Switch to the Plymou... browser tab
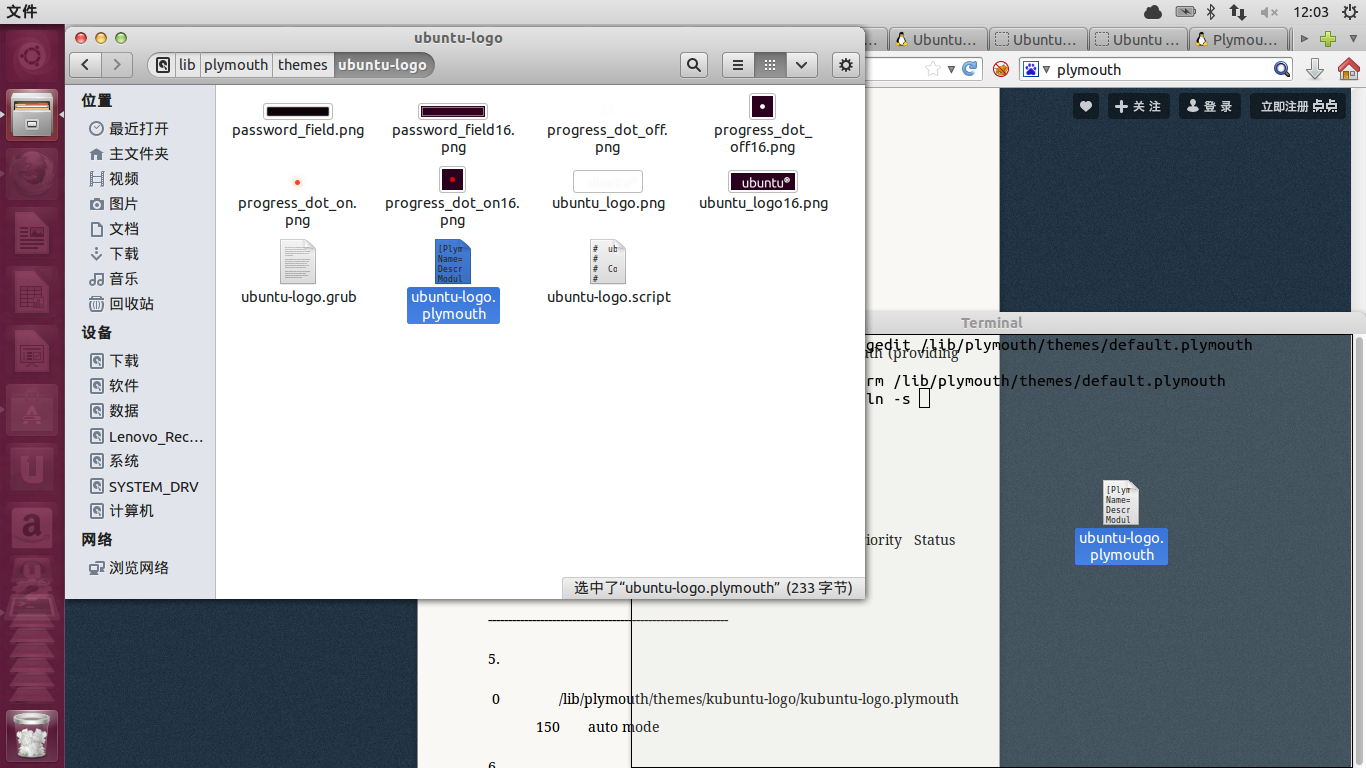 pos(1237,39)
